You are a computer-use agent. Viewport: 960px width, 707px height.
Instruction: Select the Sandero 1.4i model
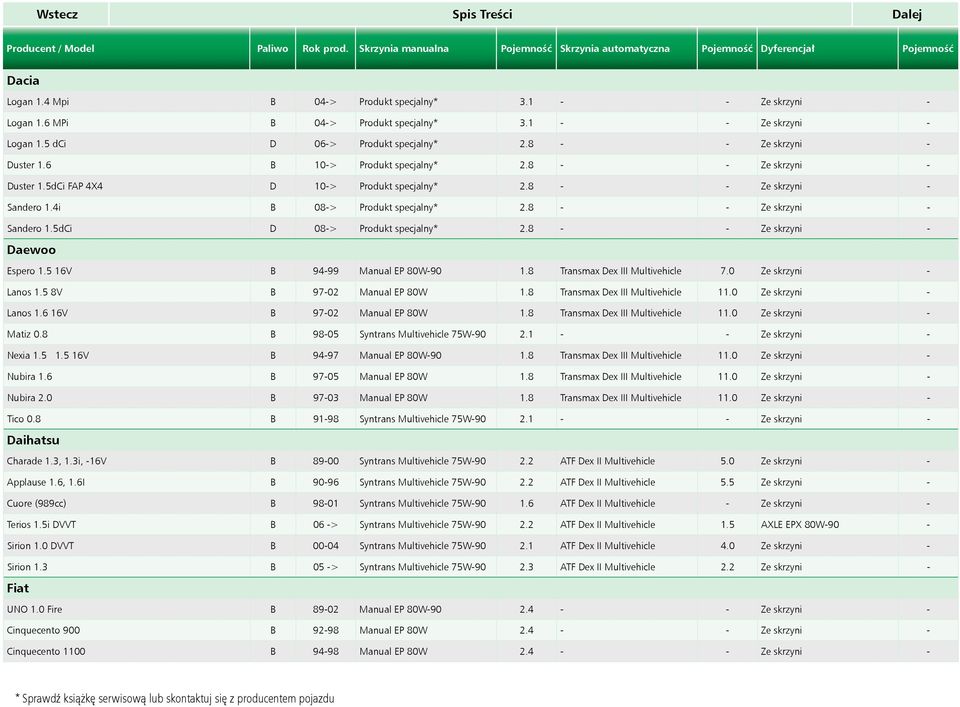coord(33,208)
